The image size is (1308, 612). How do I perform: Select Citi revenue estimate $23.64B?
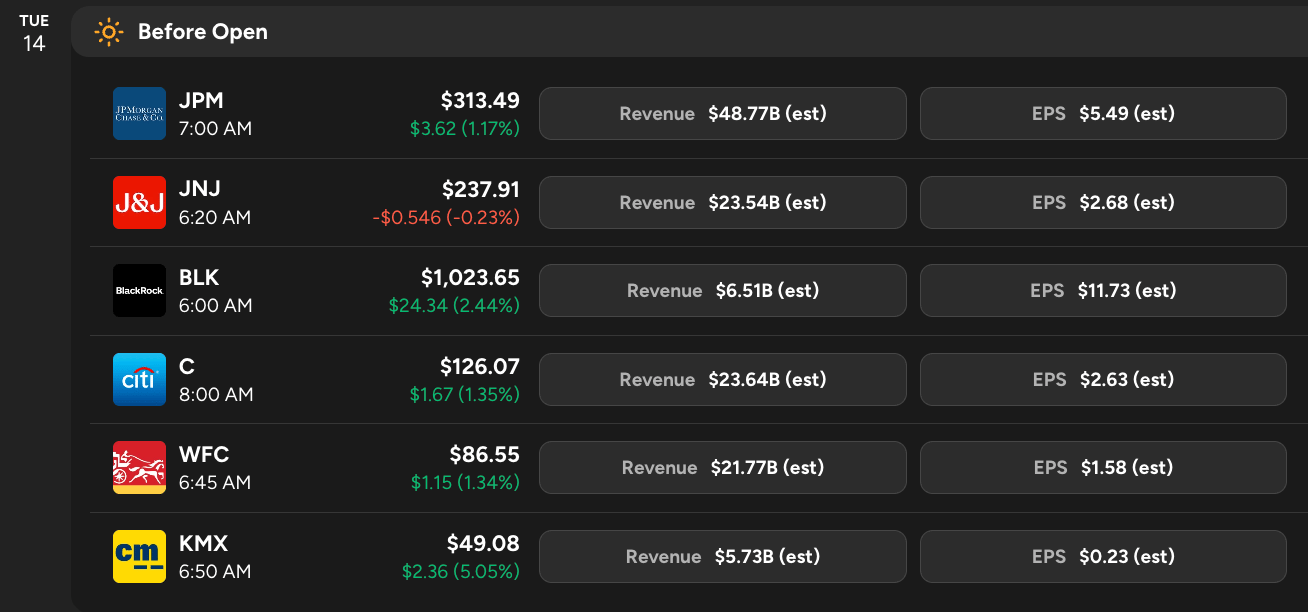pos(723,379)
